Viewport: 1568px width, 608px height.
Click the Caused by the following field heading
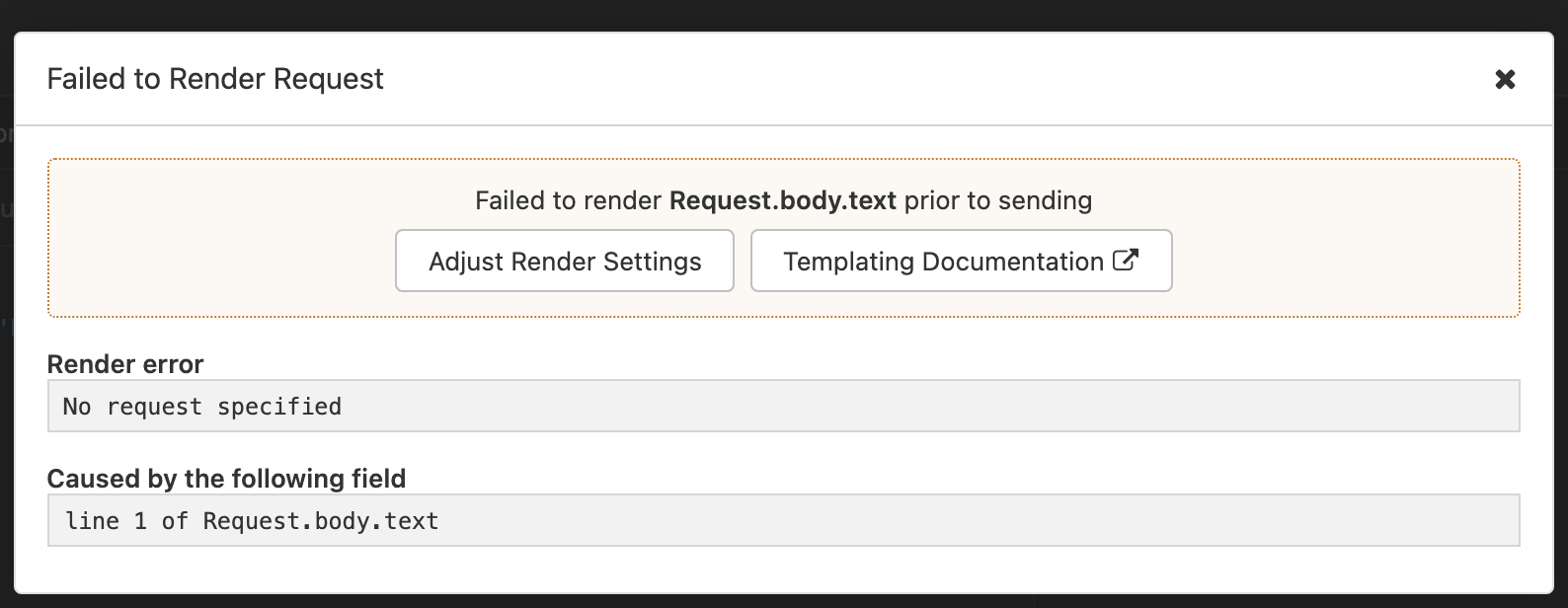point(226,479)
